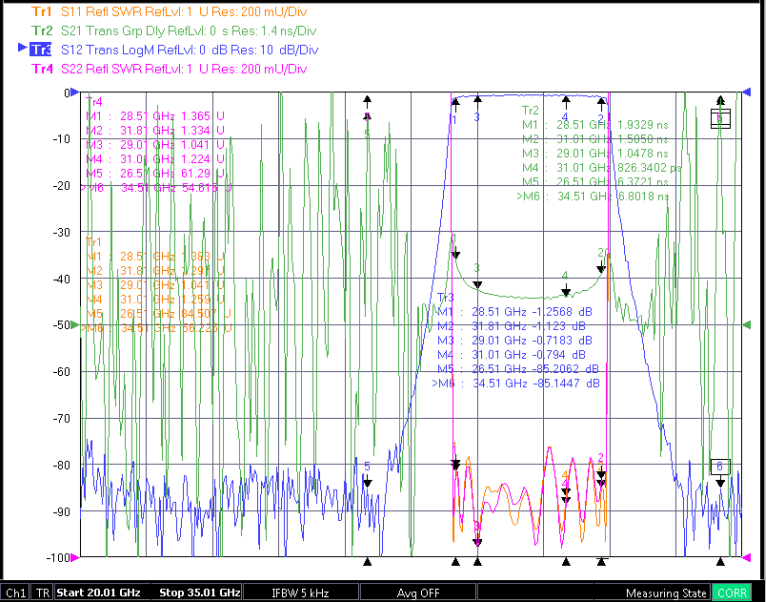766x602 pixels.
Task: Click the green Tr2 header of marker list
Action: (530, 111)
